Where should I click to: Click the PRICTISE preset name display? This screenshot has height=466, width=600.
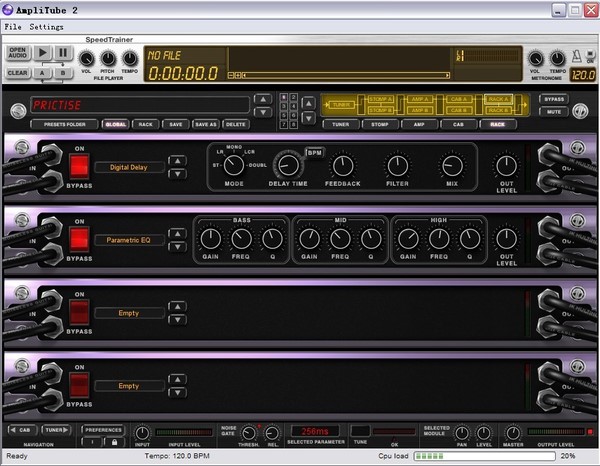pyautogui.click(x=140, y=105)
